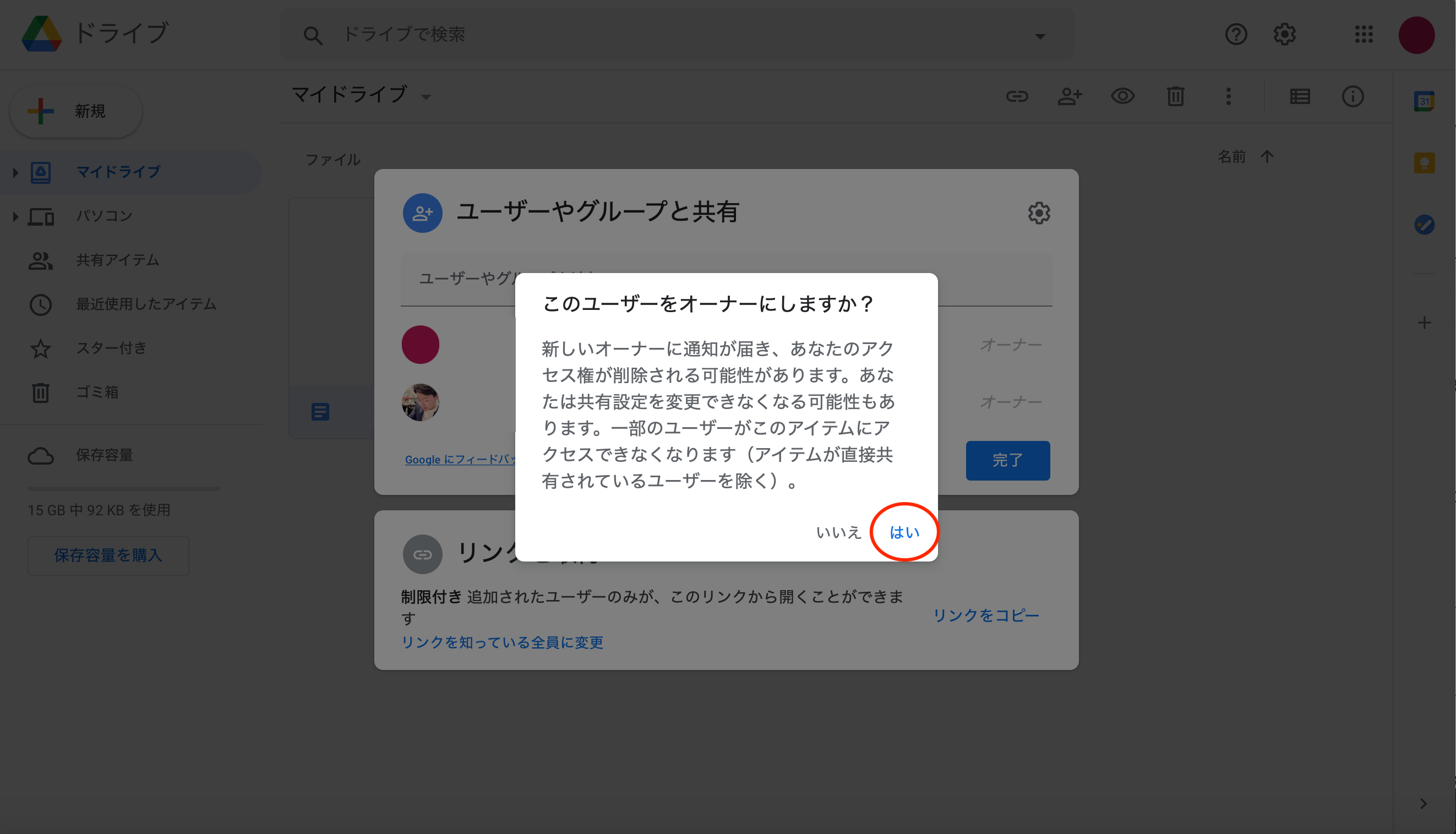The height and width of the screenshot is (834, 1456).
Task: Open 共有アイテム in the sidebar
Action: 117,260
